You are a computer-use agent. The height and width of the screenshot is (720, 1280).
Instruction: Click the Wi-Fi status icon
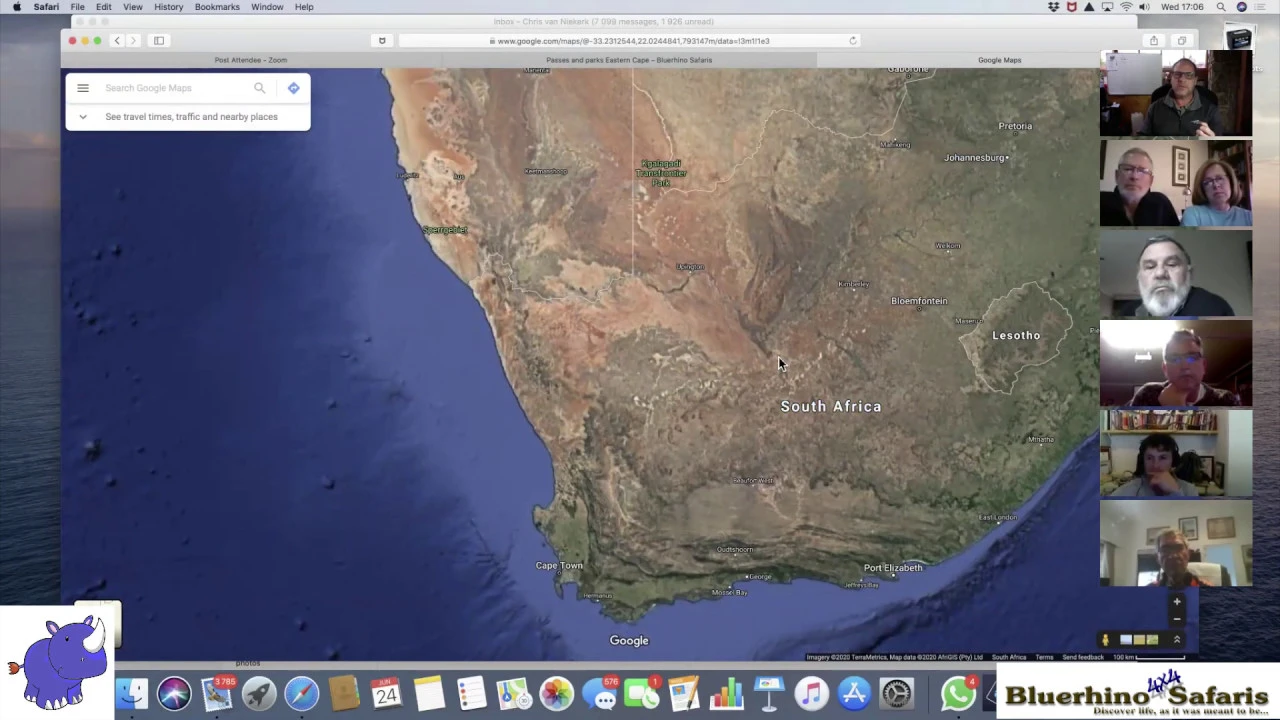[x=1126, y=7]
